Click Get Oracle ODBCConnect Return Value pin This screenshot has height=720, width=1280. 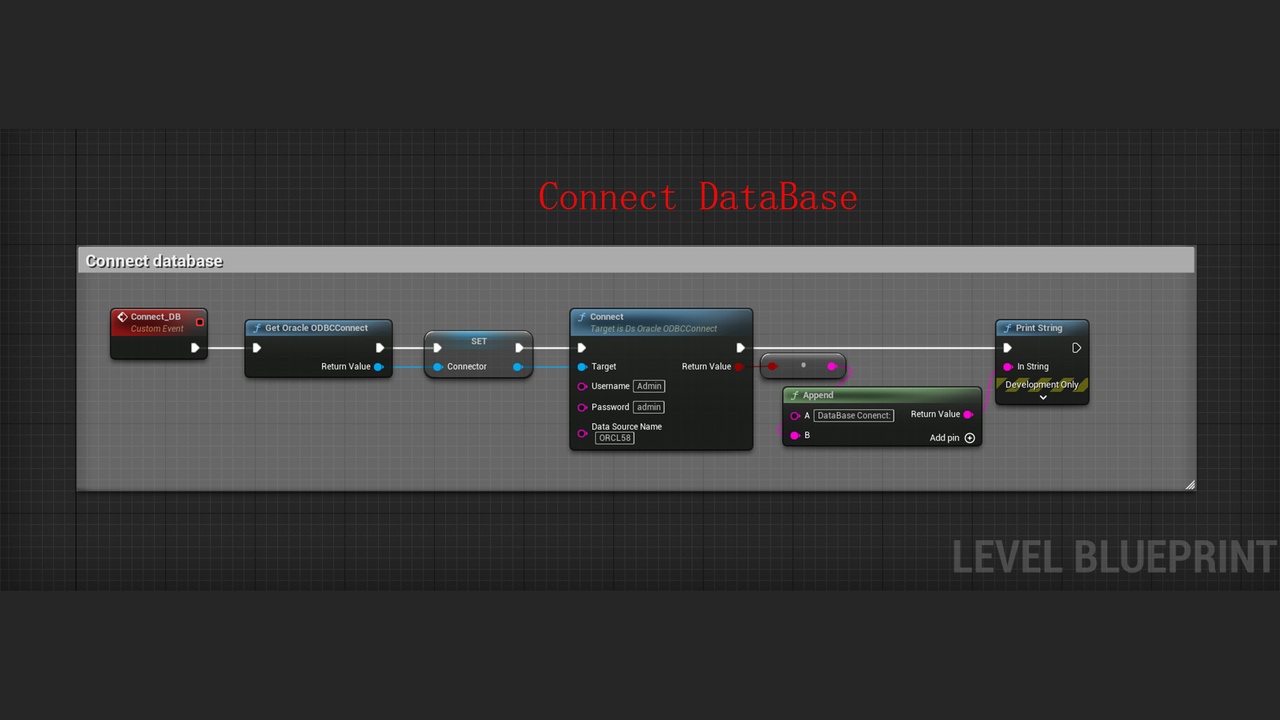(x=379, y=367)
